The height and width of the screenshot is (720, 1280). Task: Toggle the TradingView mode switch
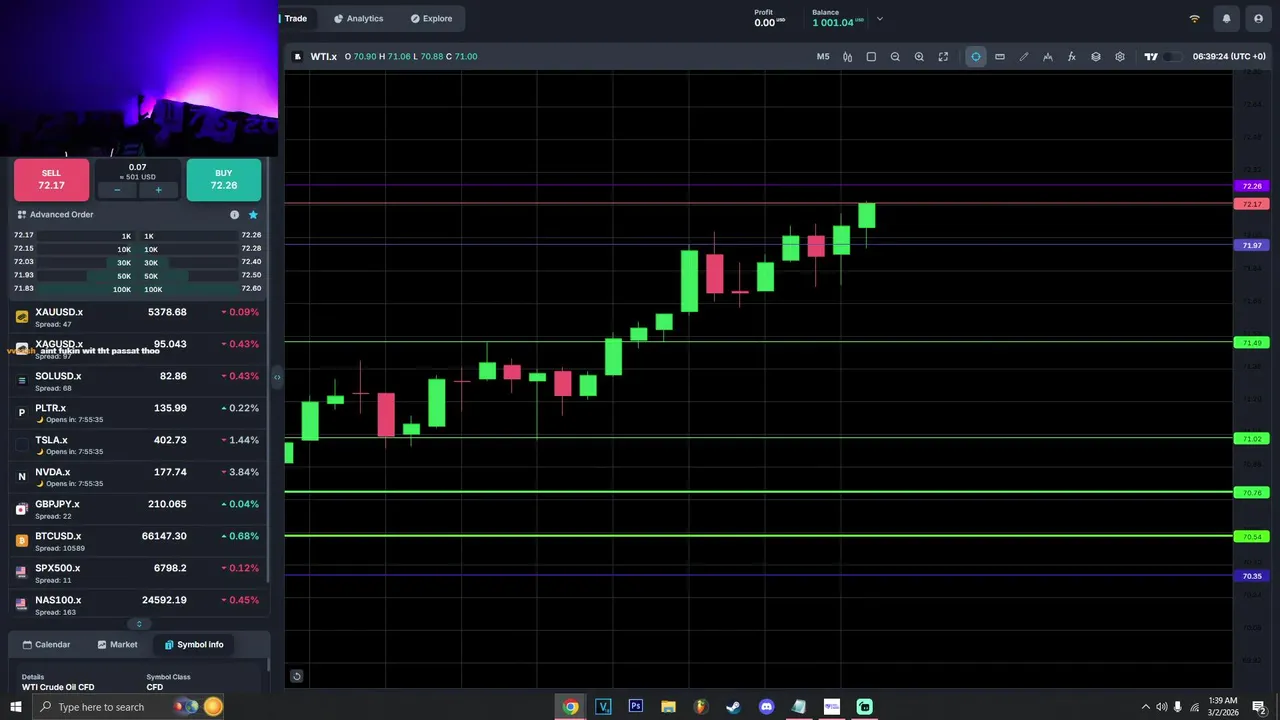(x=1172, y=57)
